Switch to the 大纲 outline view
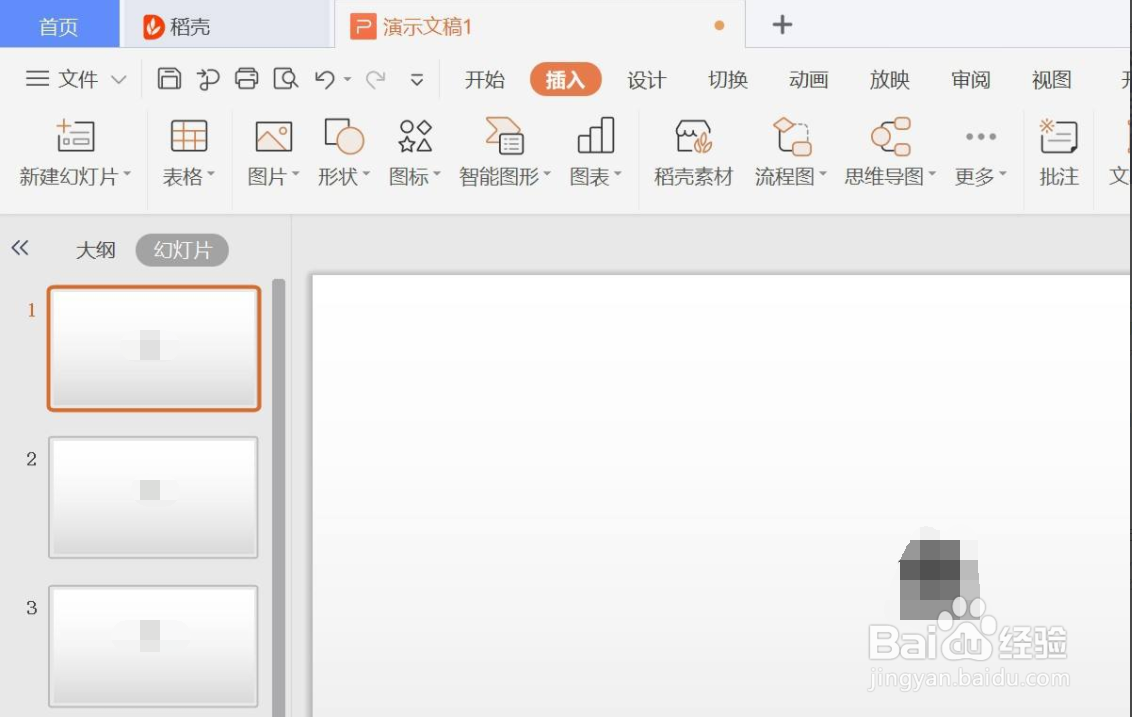 point(96,250)
